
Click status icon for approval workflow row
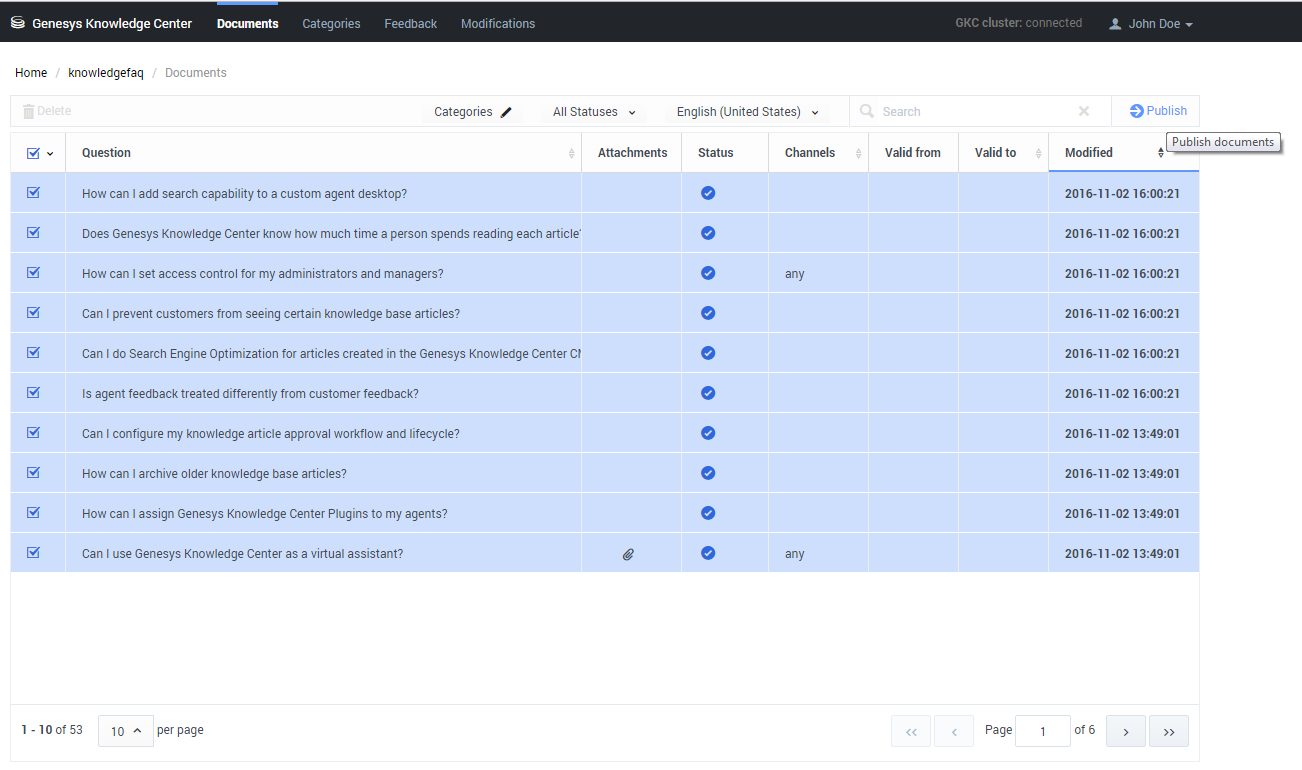click(x=708, y=432)
